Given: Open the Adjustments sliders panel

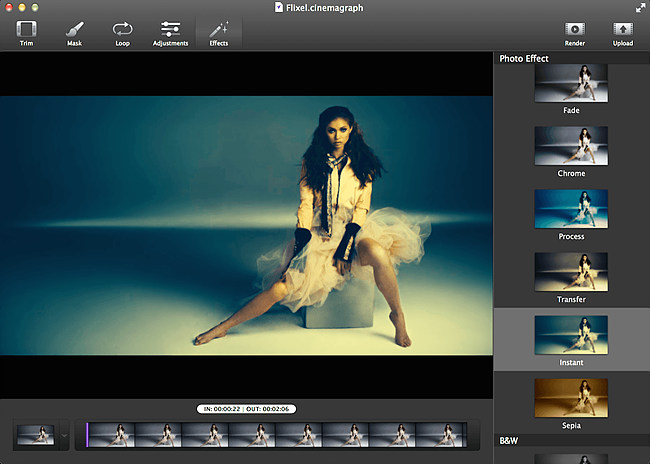Looking at the screenshot, I should coord(170,33).
